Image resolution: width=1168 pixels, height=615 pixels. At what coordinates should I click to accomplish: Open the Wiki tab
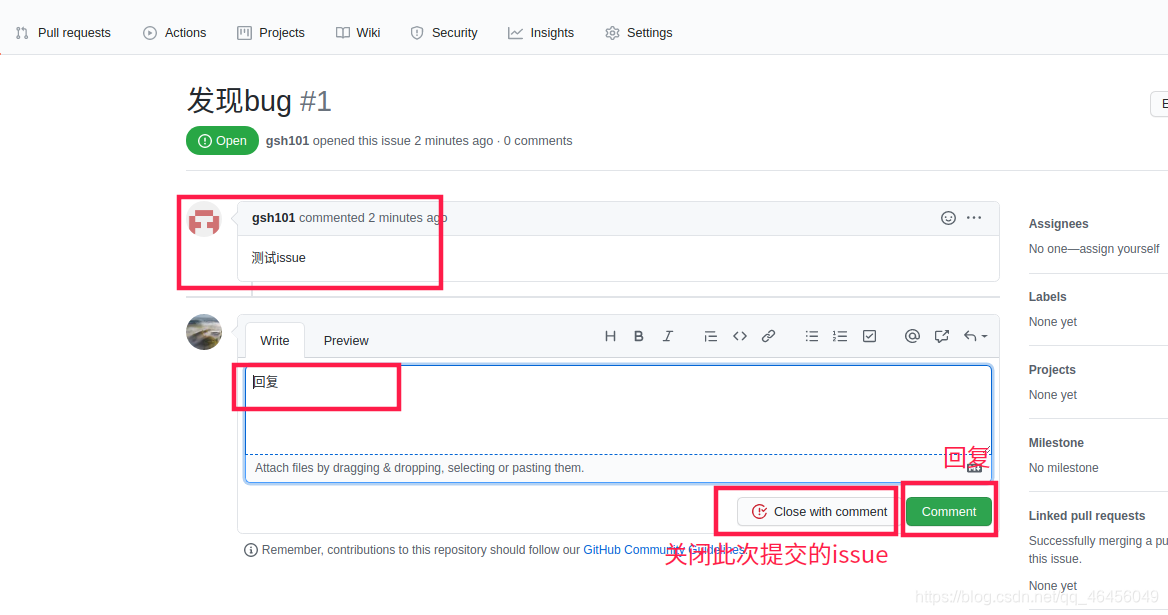[358, 33]
